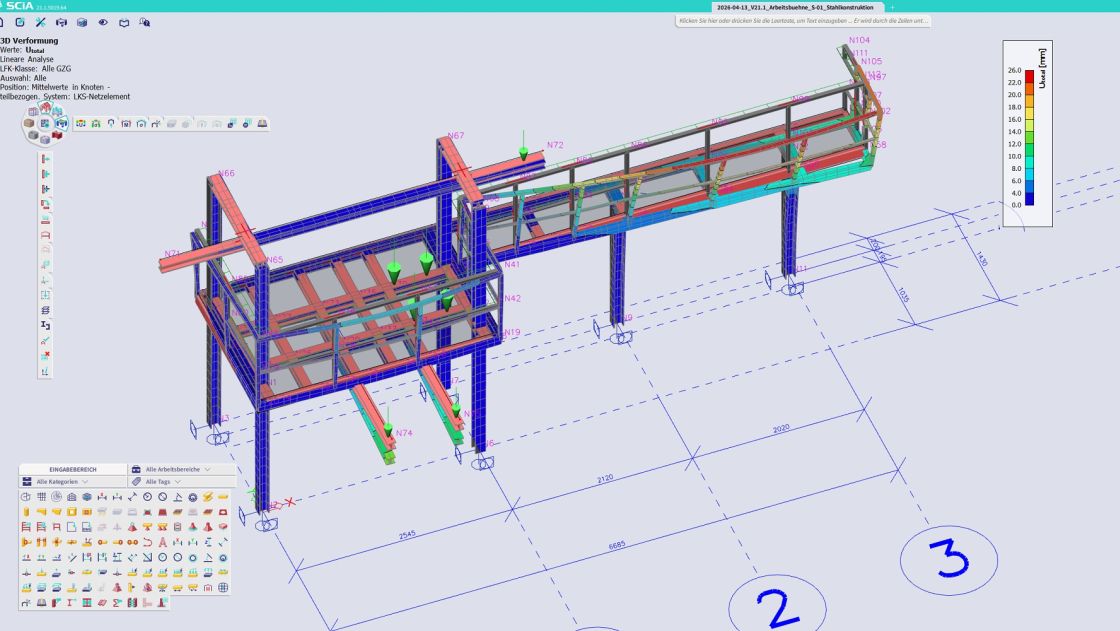This screenshot has height=631, width=1120.
Task: Click the 'LFK-Klasse: Alle GZG' text line
Action: pyautogui.click(x=35, y=69)
